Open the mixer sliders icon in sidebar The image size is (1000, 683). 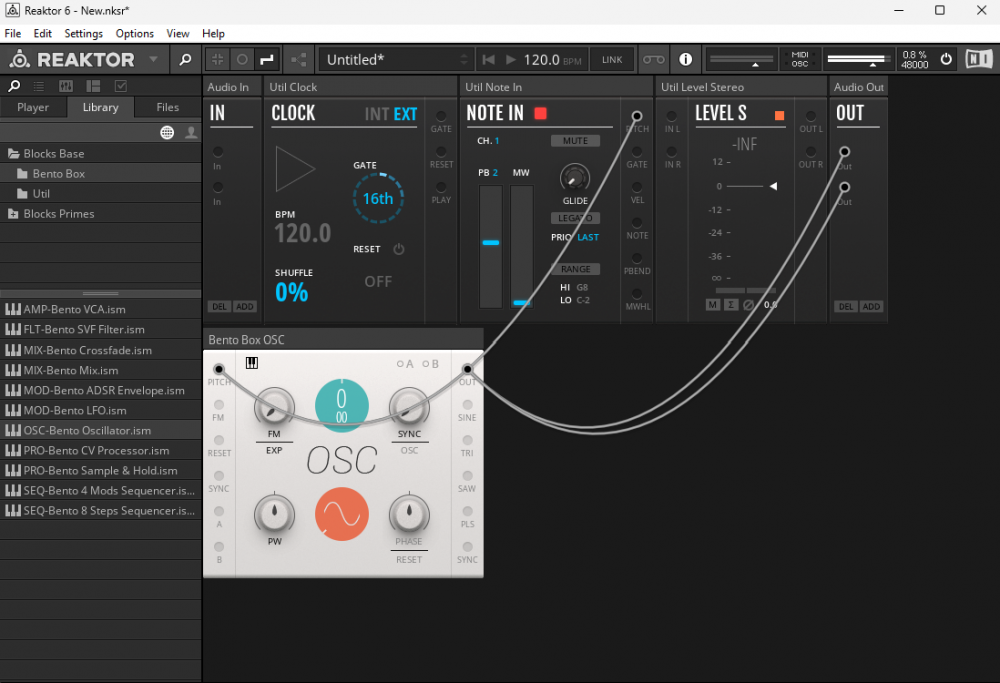66,85
